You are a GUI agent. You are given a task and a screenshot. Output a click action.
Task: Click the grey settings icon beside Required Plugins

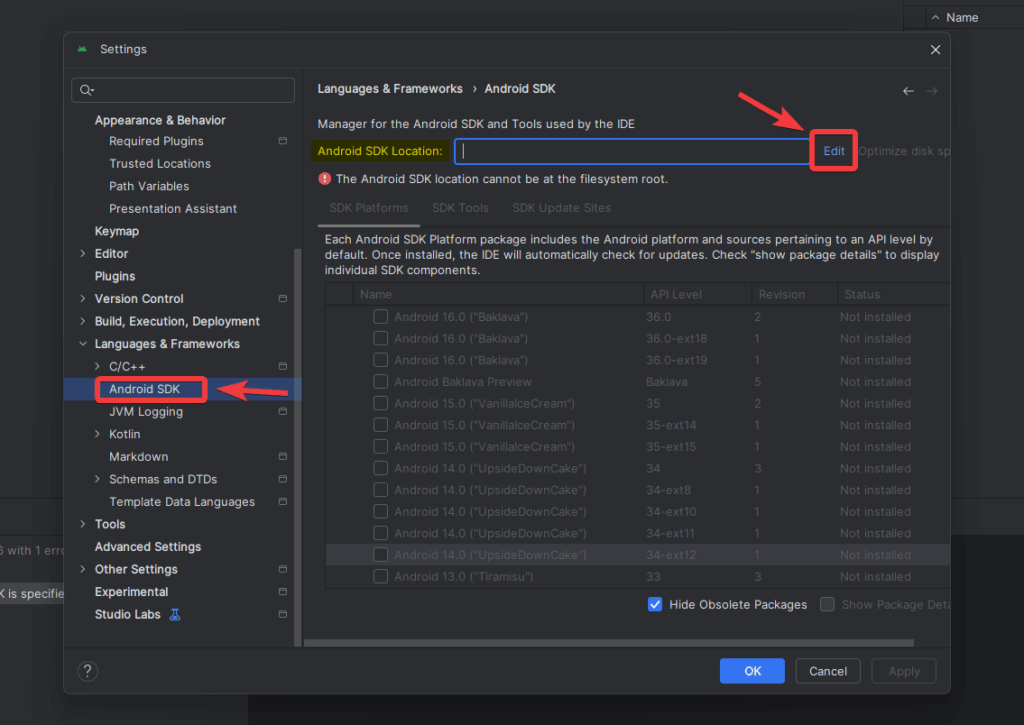click(281, 141)
